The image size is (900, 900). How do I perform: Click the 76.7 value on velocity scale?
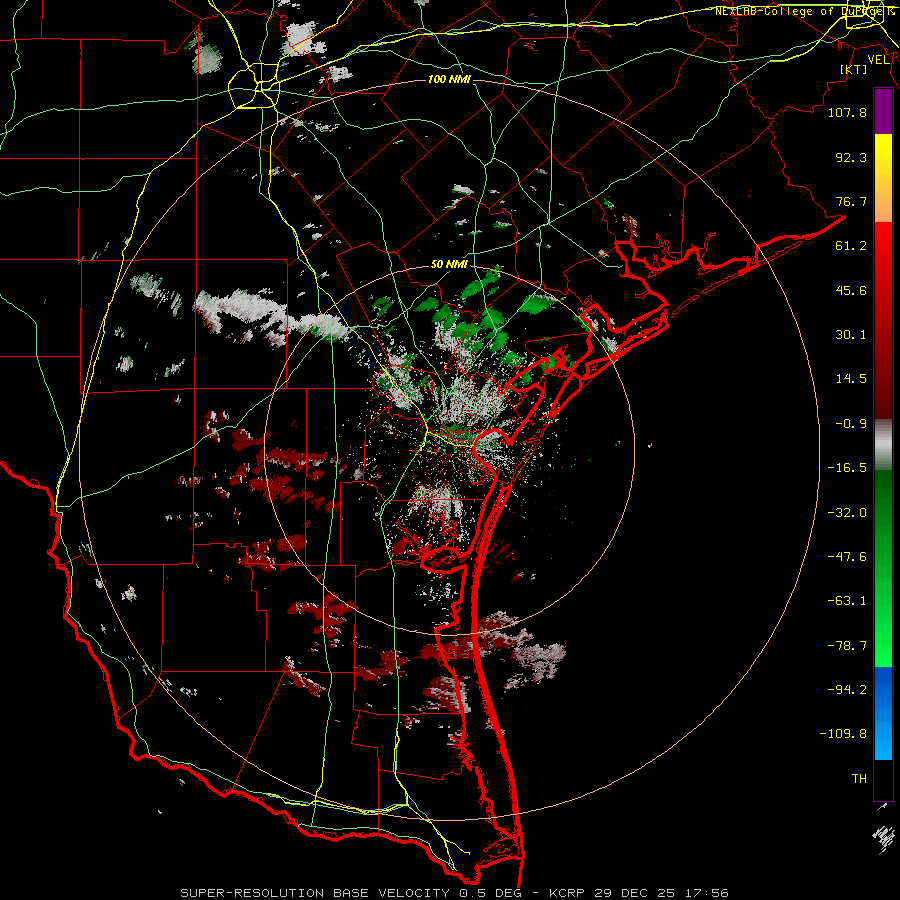click(x=851, y=201)
